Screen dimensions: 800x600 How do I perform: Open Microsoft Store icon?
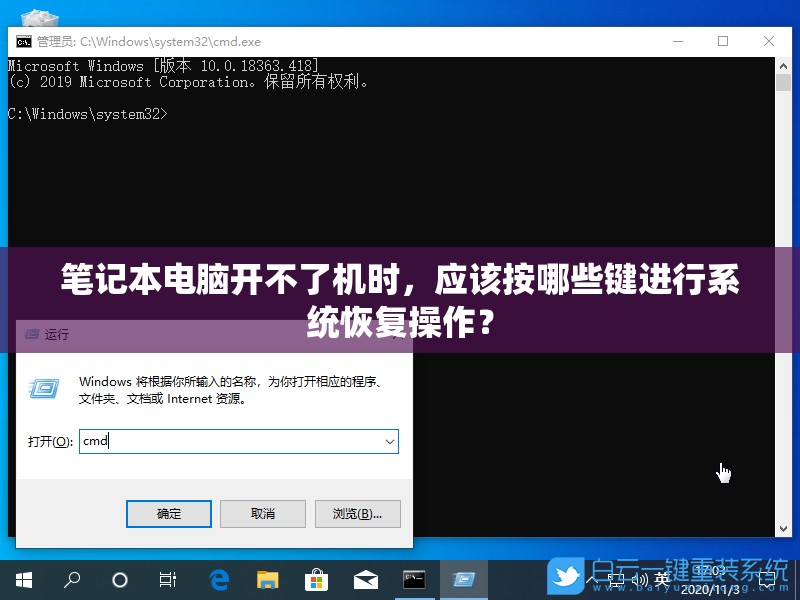pos(316,580)
